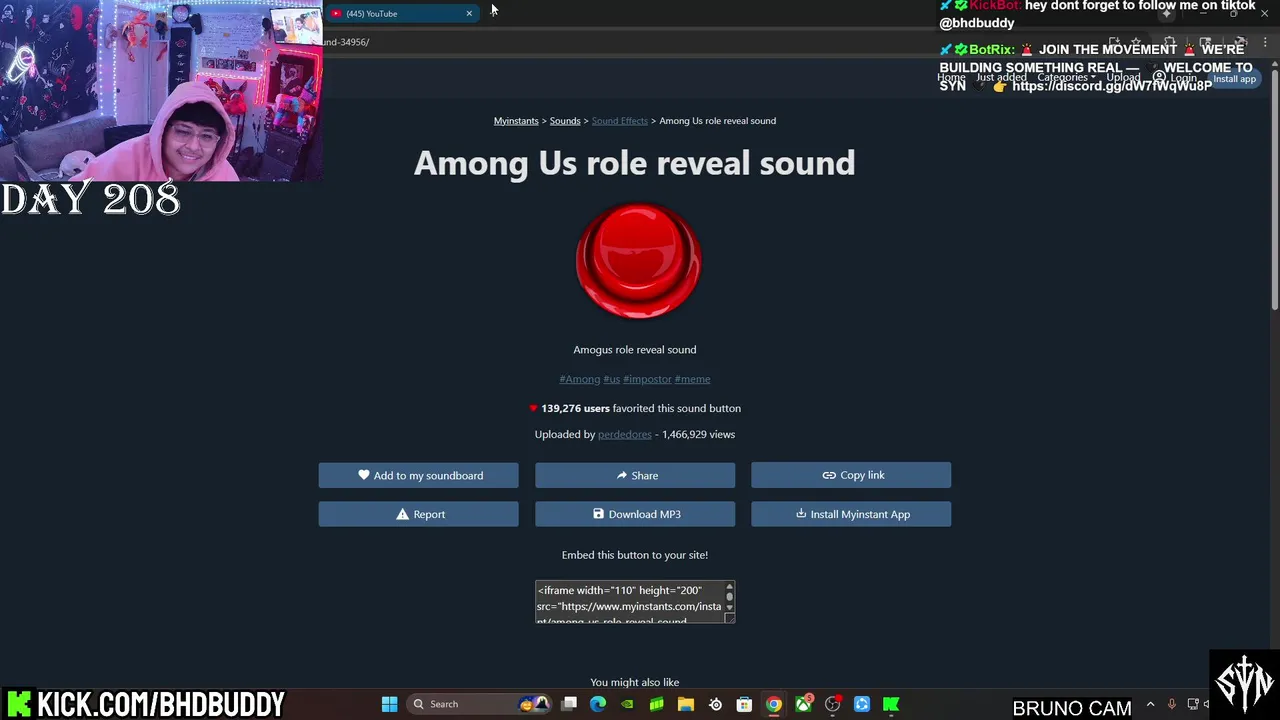Open the Just added link in header

(1001, 78)
